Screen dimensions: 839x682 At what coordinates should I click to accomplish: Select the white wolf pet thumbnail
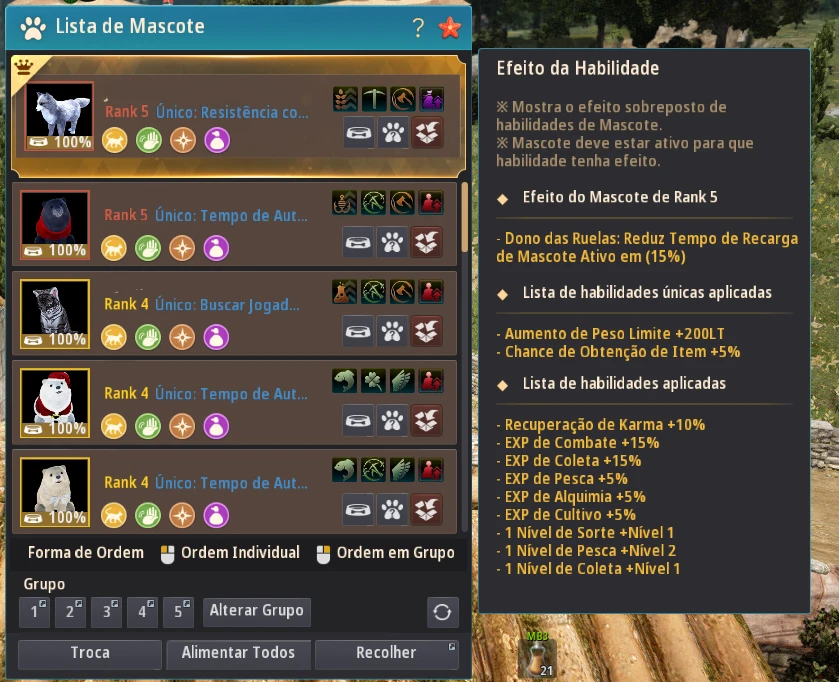(x=59, y=116)
